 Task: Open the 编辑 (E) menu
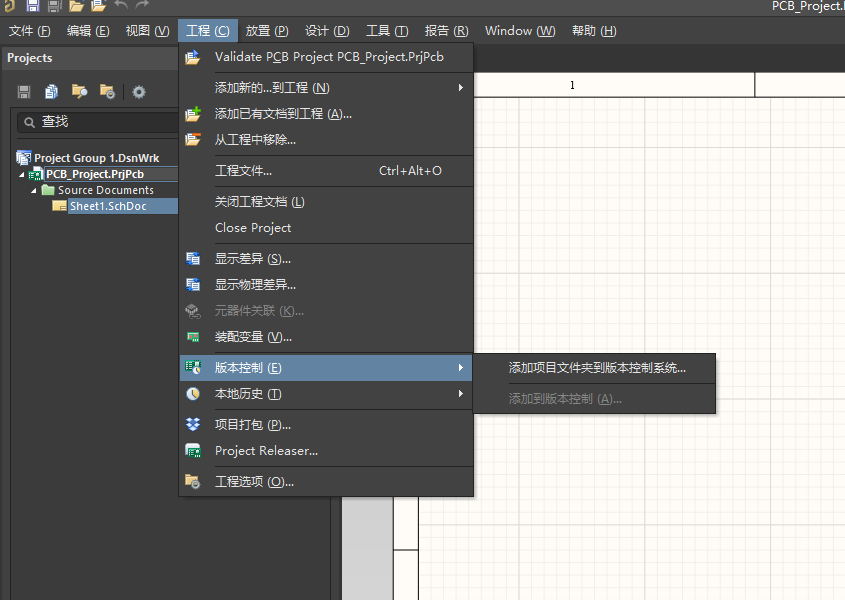(x=88, y=31)
